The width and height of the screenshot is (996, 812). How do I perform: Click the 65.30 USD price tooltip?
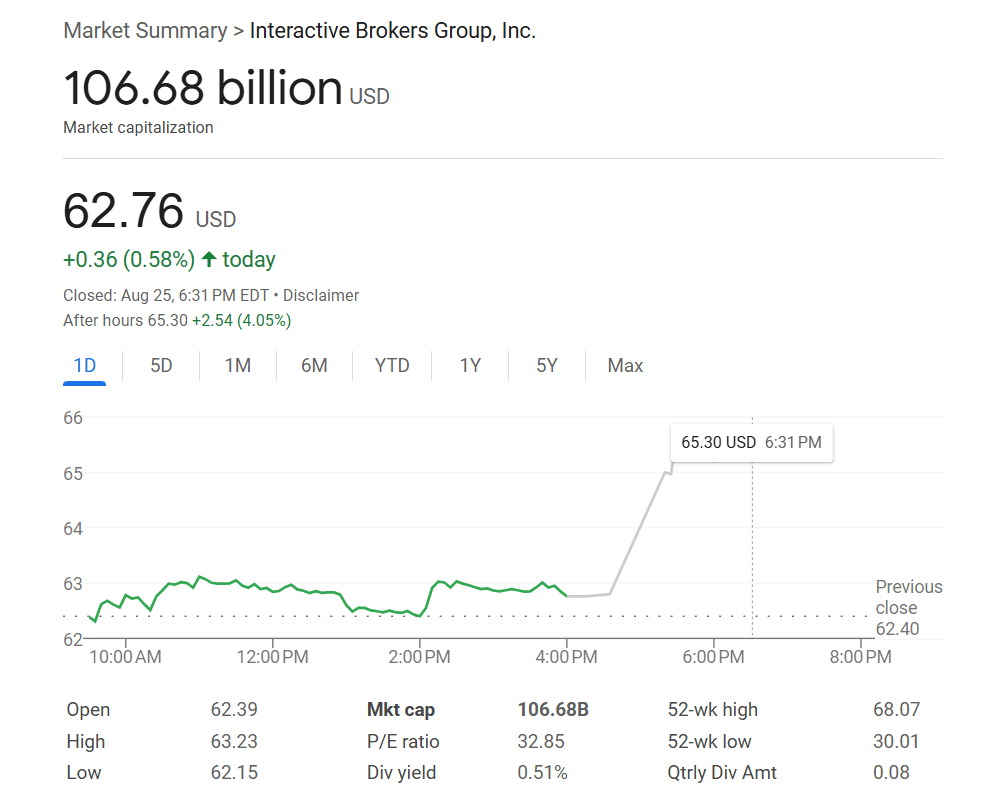751,442
